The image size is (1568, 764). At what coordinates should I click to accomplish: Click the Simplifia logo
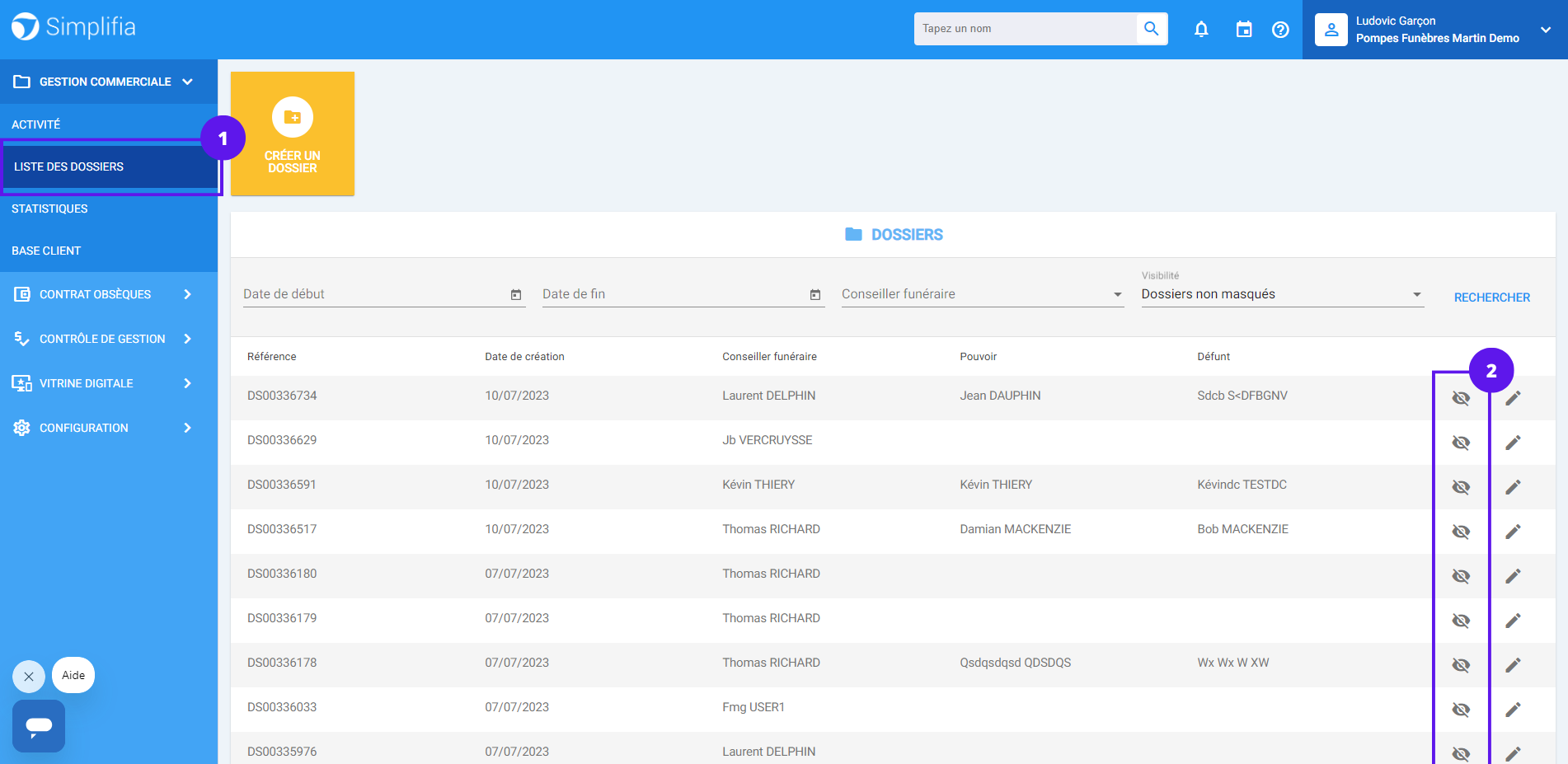click(x=73, y=27)
